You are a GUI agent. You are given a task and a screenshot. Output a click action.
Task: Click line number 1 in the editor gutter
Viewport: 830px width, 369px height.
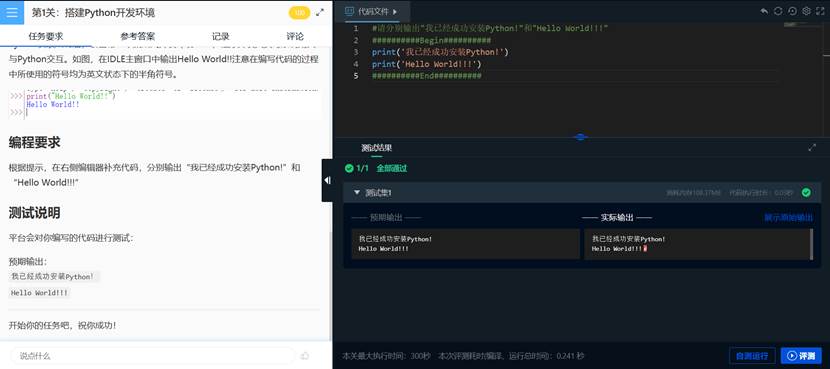pos(356,28)
